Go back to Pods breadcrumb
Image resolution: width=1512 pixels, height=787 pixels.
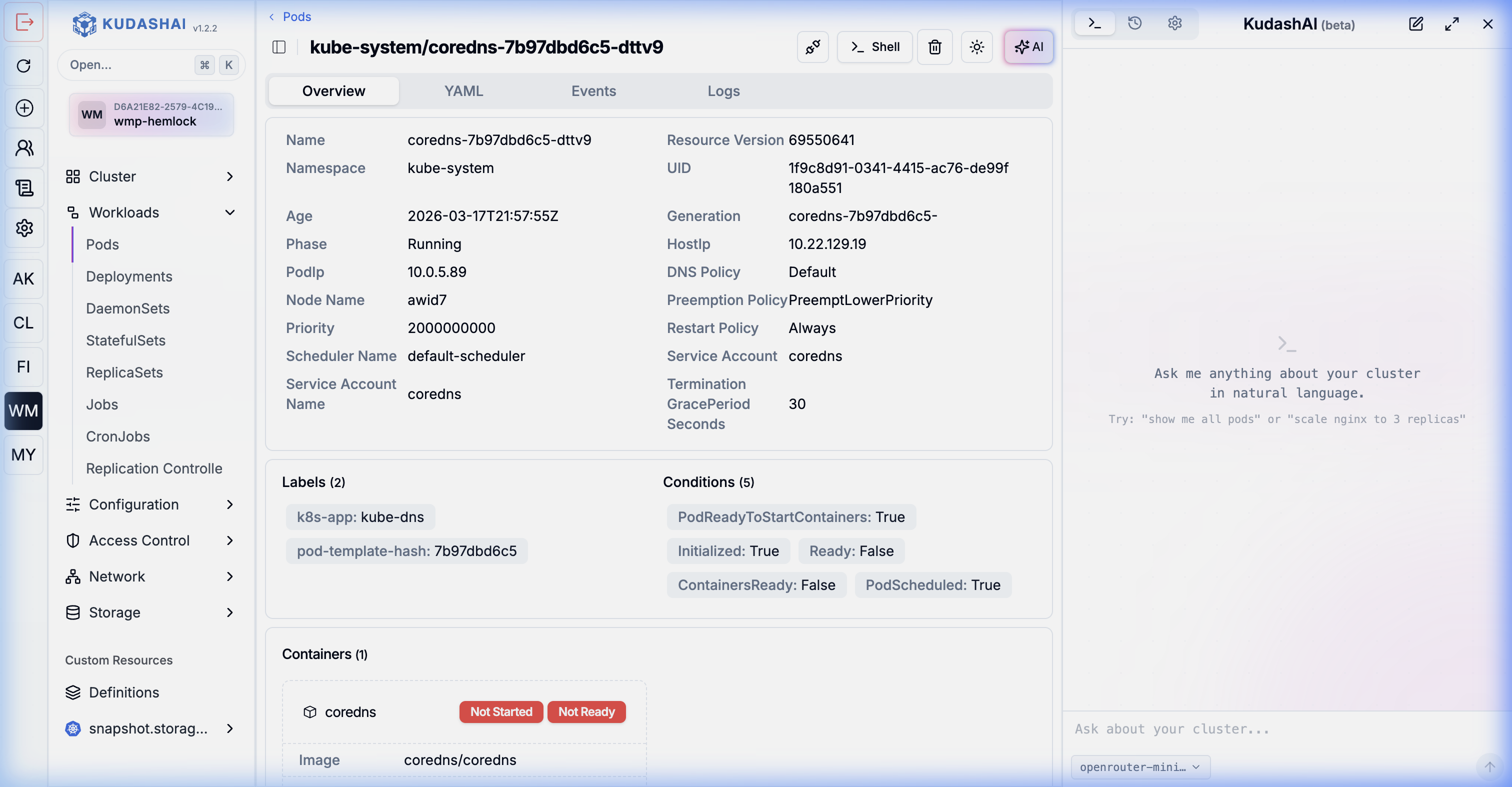296,16
